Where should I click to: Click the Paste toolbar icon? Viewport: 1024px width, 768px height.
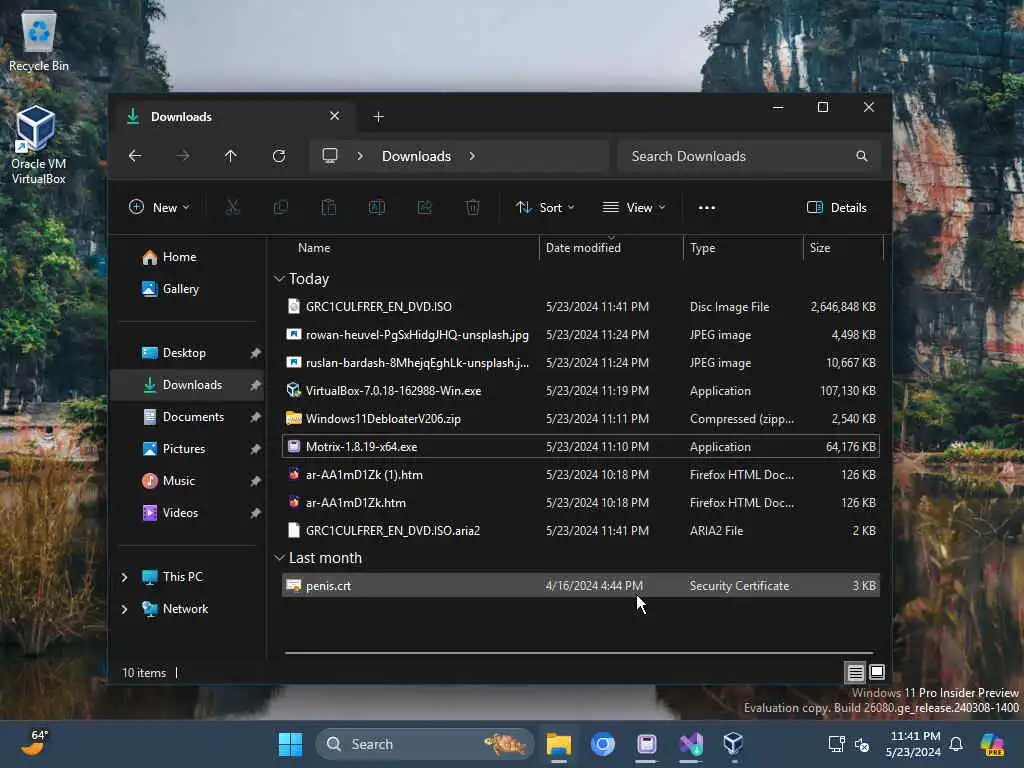click(x=328, y=208)
